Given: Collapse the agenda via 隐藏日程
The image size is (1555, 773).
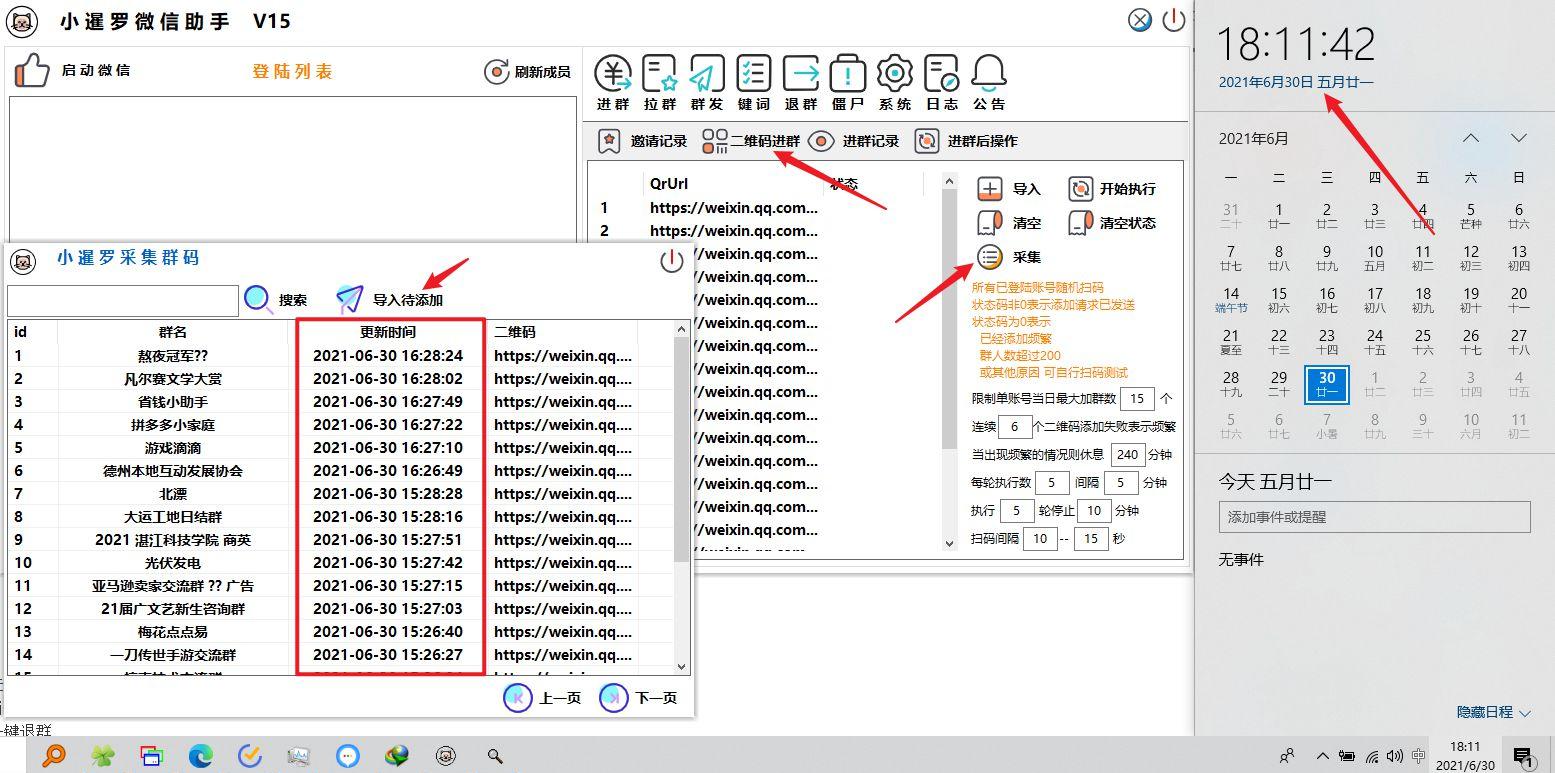Looking at the screenshot, I should tap(1494, 712).
